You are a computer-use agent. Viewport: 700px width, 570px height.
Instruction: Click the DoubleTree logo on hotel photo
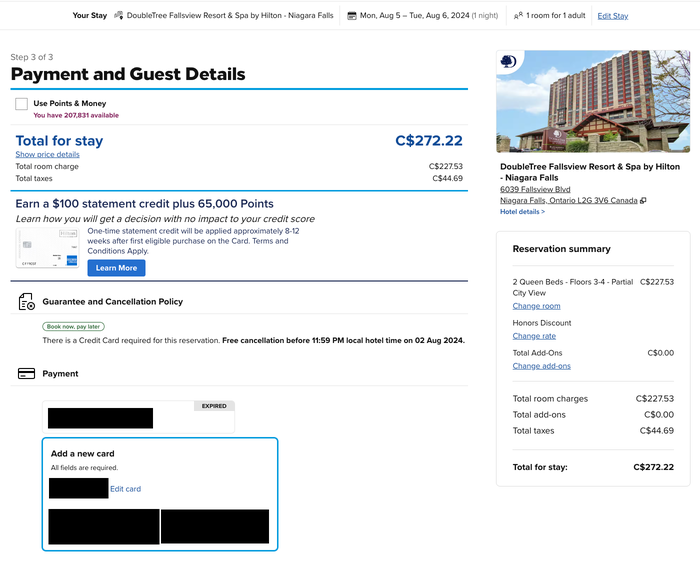pyautogui.click(x=508, y=61)
